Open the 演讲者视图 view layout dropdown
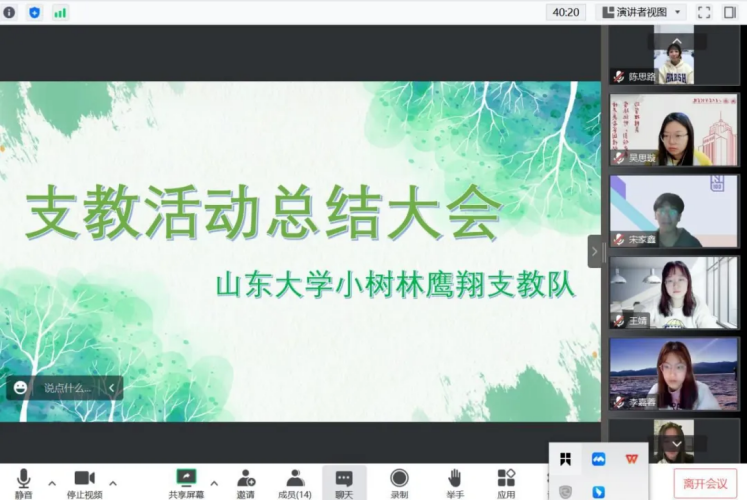The image size is (747, 500). point(640,12)
